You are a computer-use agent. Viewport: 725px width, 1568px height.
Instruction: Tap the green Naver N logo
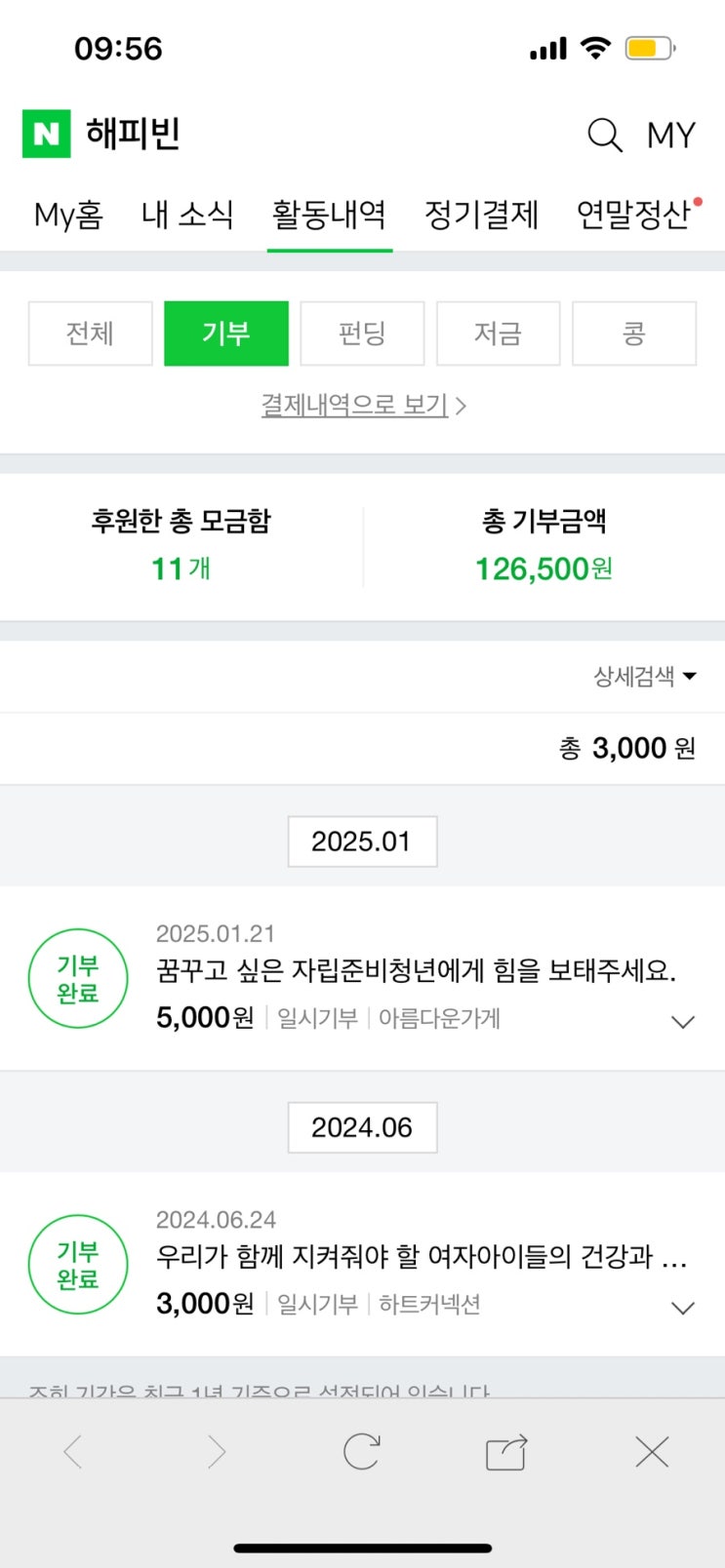click(x=47, y=134)
